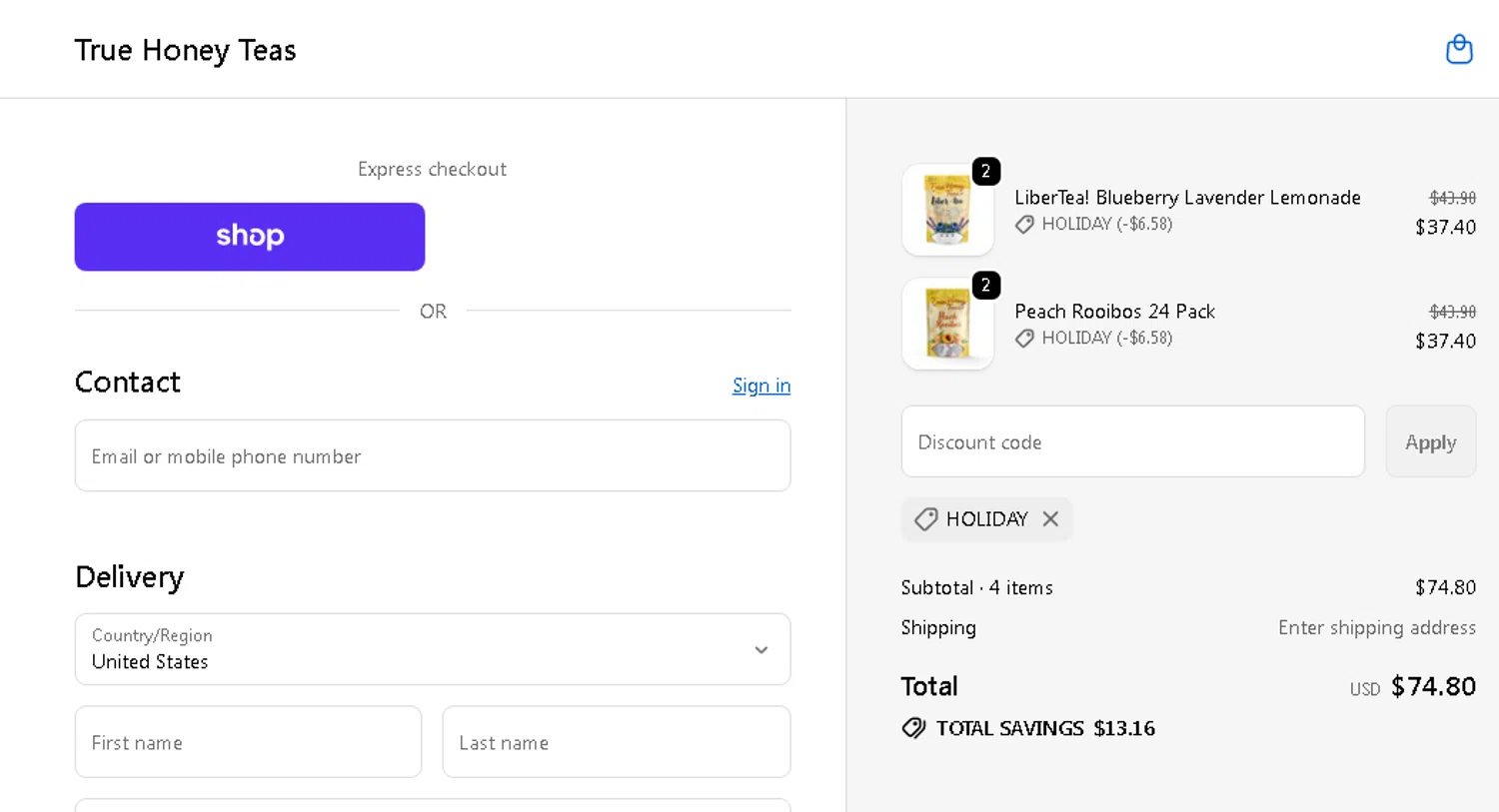This screenshot has width=1499, height=812.
Task: Click discount tag icon under Peach Rooibos
Action: coord(1024,339)
